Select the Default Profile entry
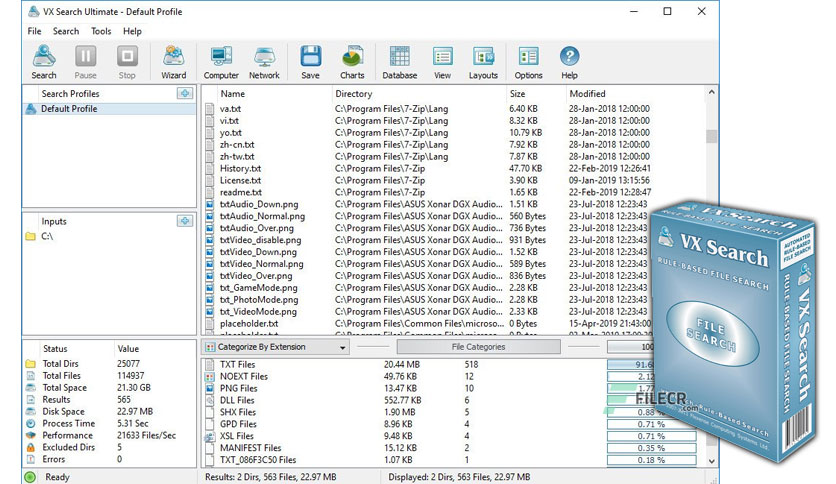The width and height of the screenshot is (836, 484). point(109,109)
